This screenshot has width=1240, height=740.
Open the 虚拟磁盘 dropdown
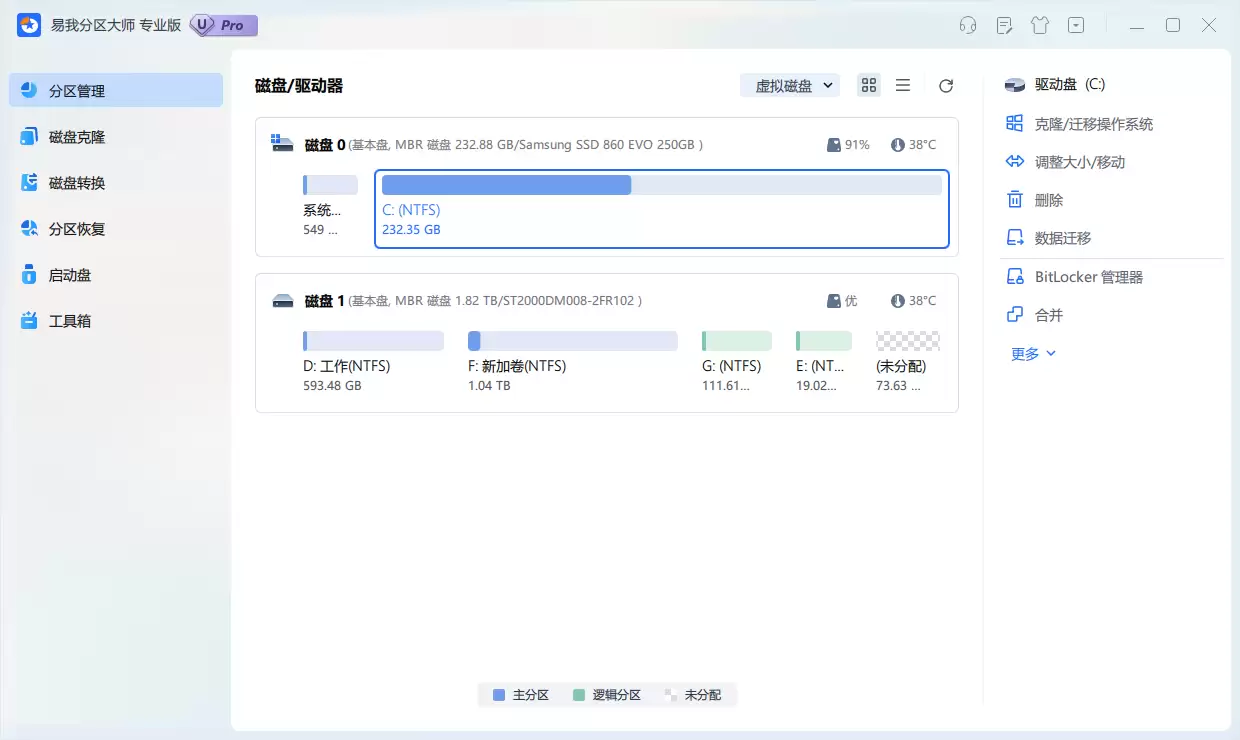click(x=789, y=85)
